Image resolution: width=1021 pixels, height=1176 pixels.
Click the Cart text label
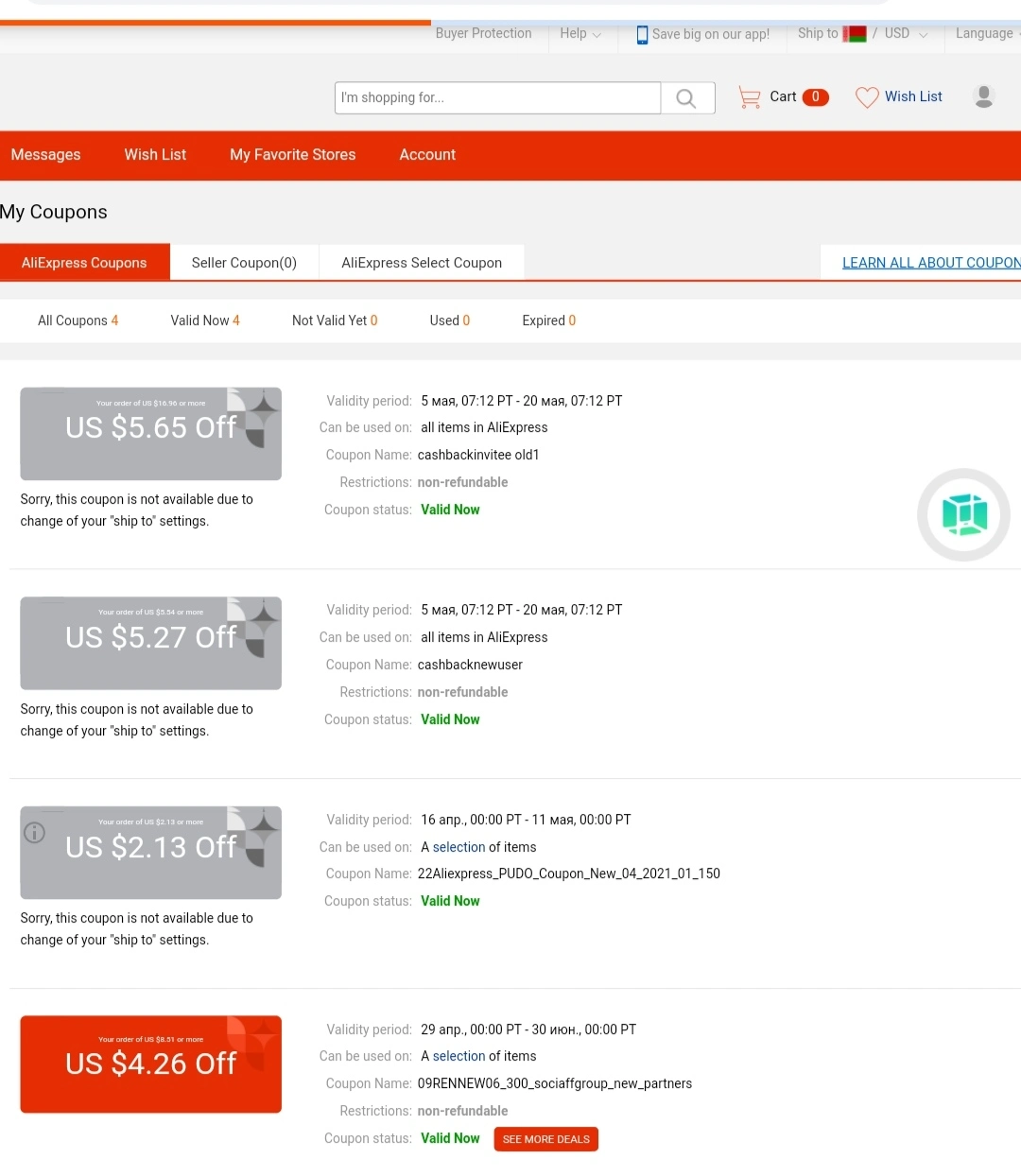coord(783,96)
